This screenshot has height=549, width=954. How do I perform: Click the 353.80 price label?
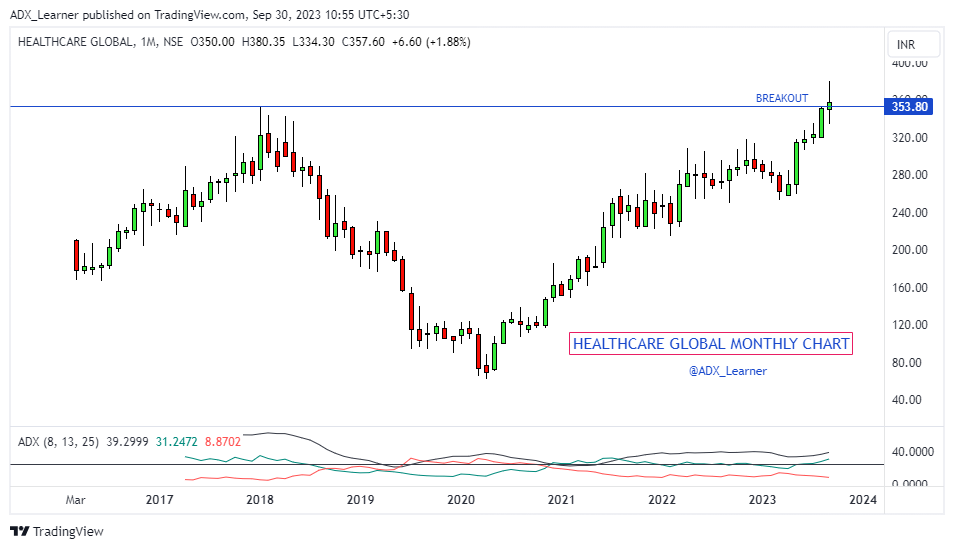pos(910,107)
